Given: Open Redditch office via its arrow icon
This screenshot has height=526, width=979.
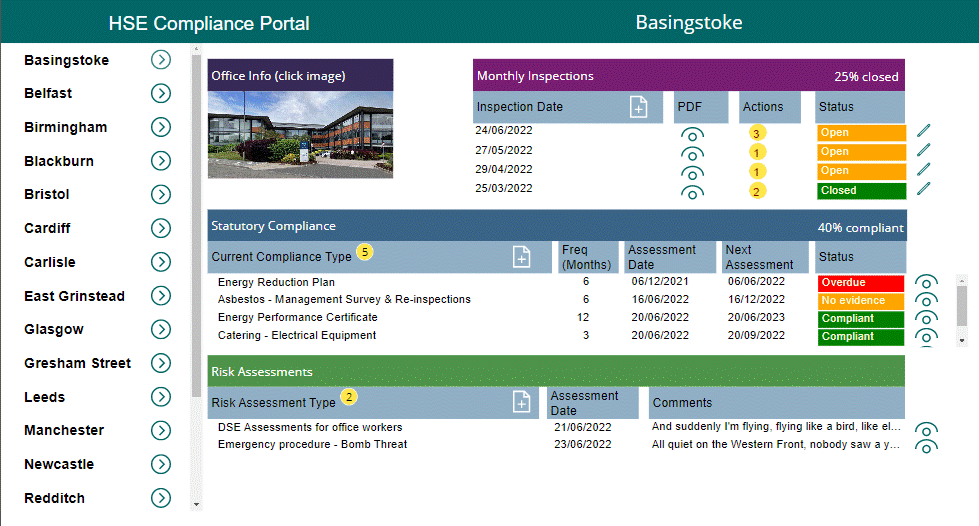Looking at the screenshot, I should click(x=161, y=499).
